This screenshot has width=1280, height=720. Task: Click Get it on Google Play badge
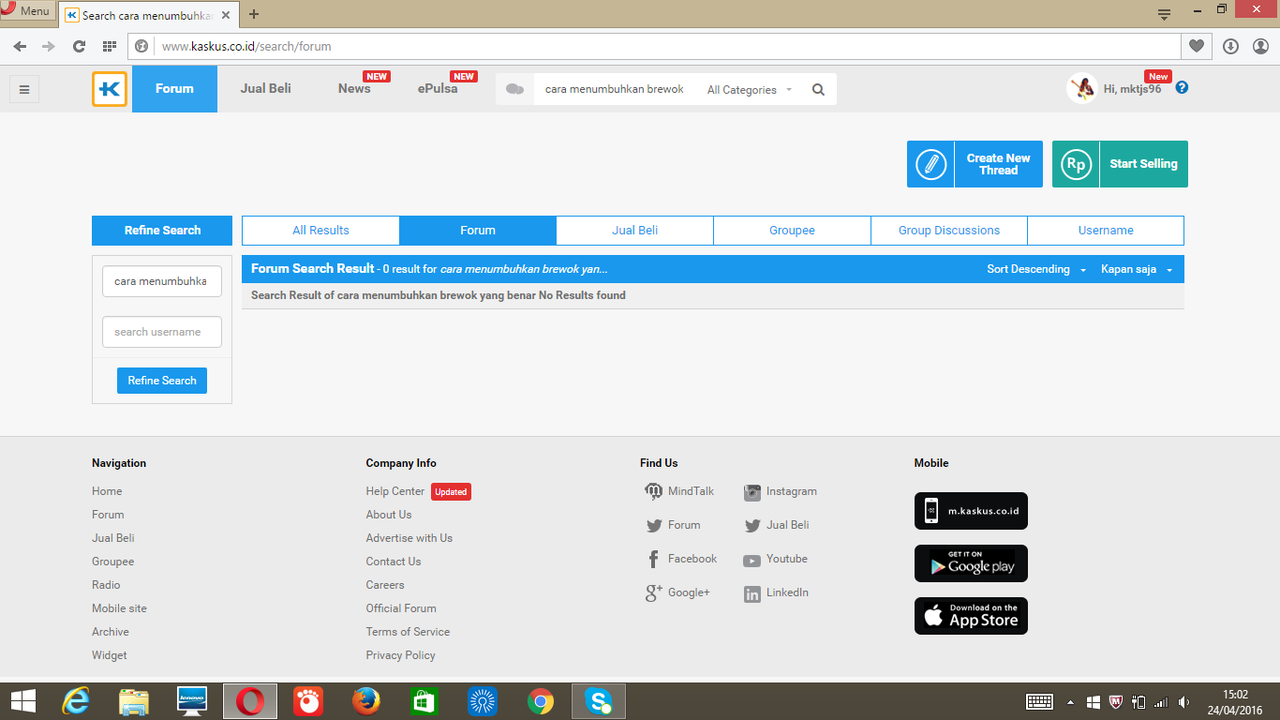[971, 564]
